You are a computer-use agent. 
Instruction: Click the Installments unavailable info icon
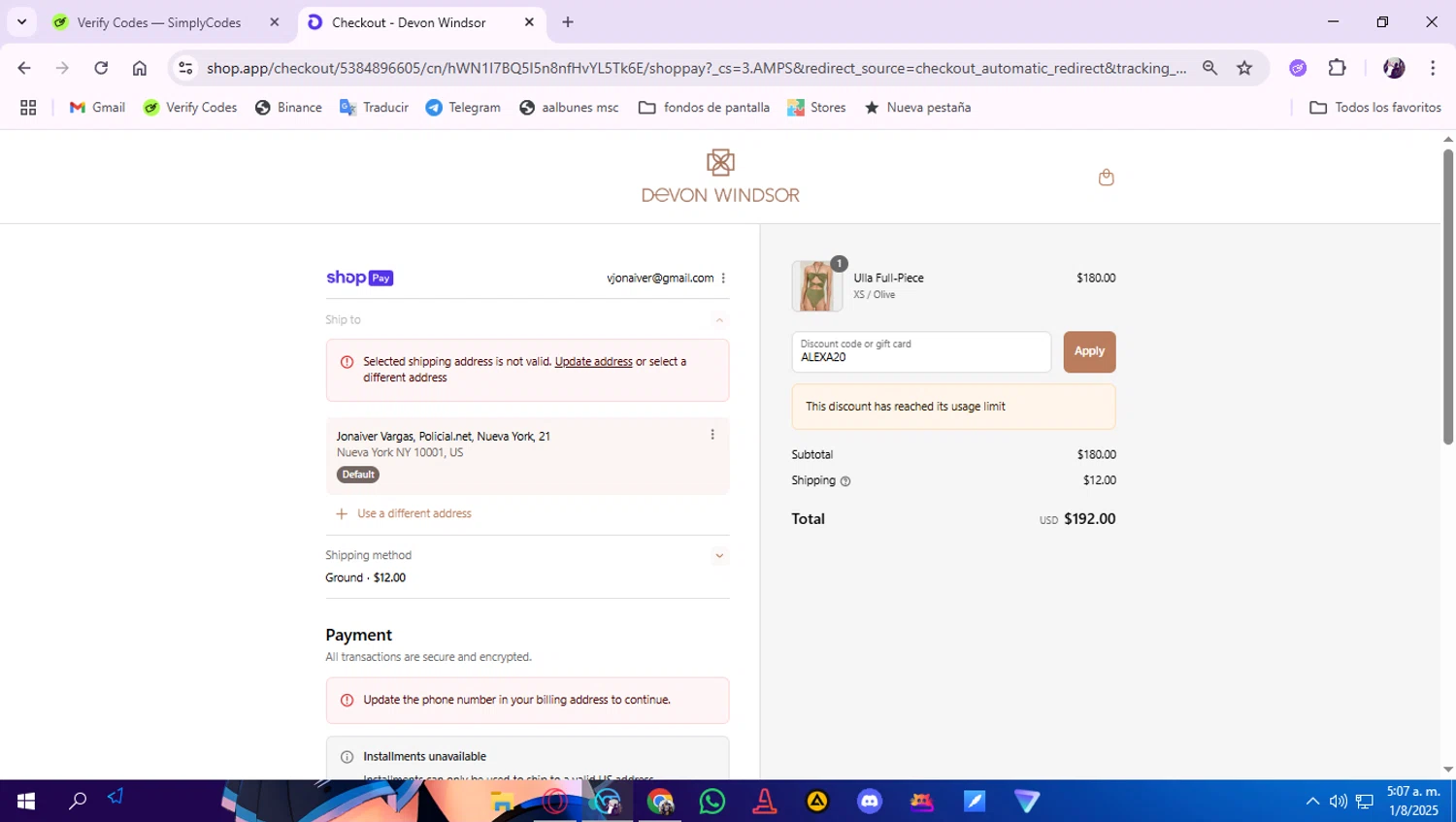coord(347,757)
